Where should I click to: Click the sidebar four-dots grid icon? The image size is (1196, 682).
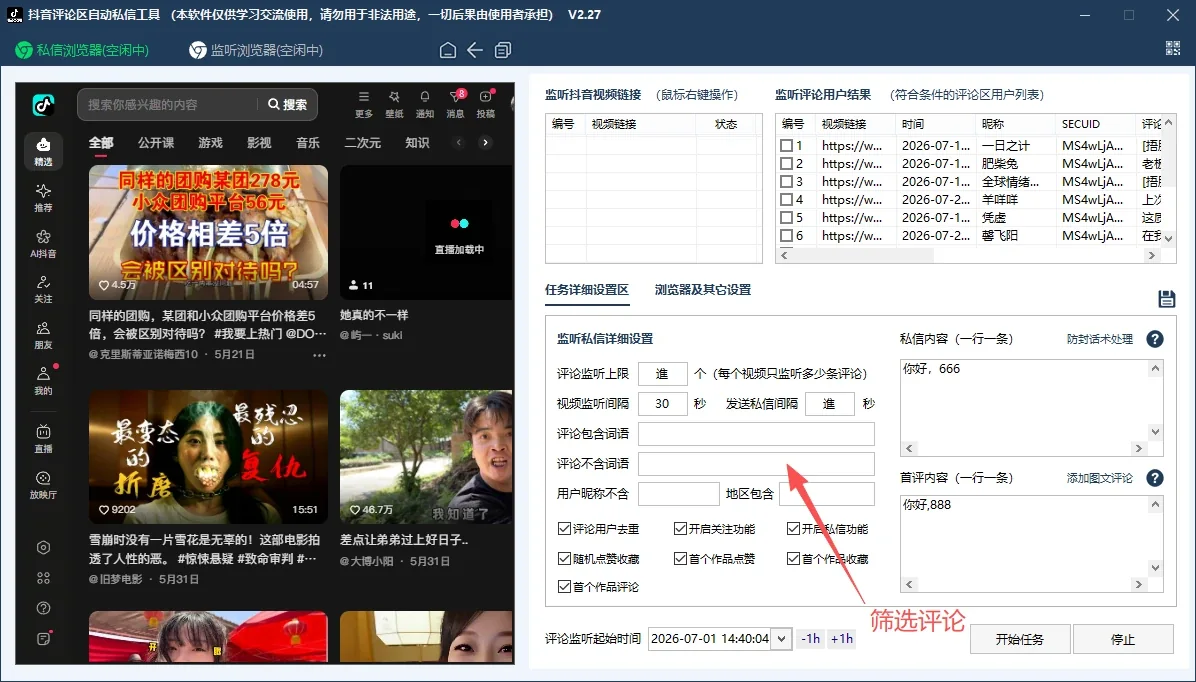(43, 578)
